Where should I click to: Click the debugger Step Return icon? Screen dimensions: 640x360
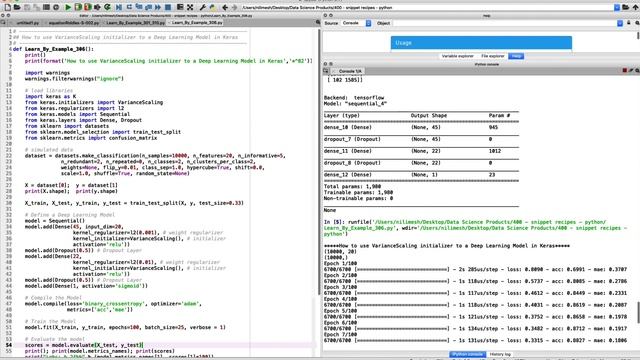148,7
